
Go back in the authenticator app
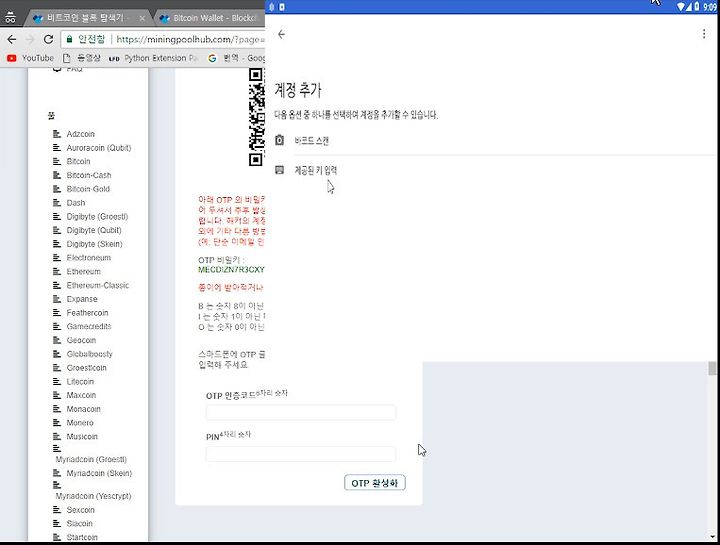pyautogui.click(x=281, y=34)
